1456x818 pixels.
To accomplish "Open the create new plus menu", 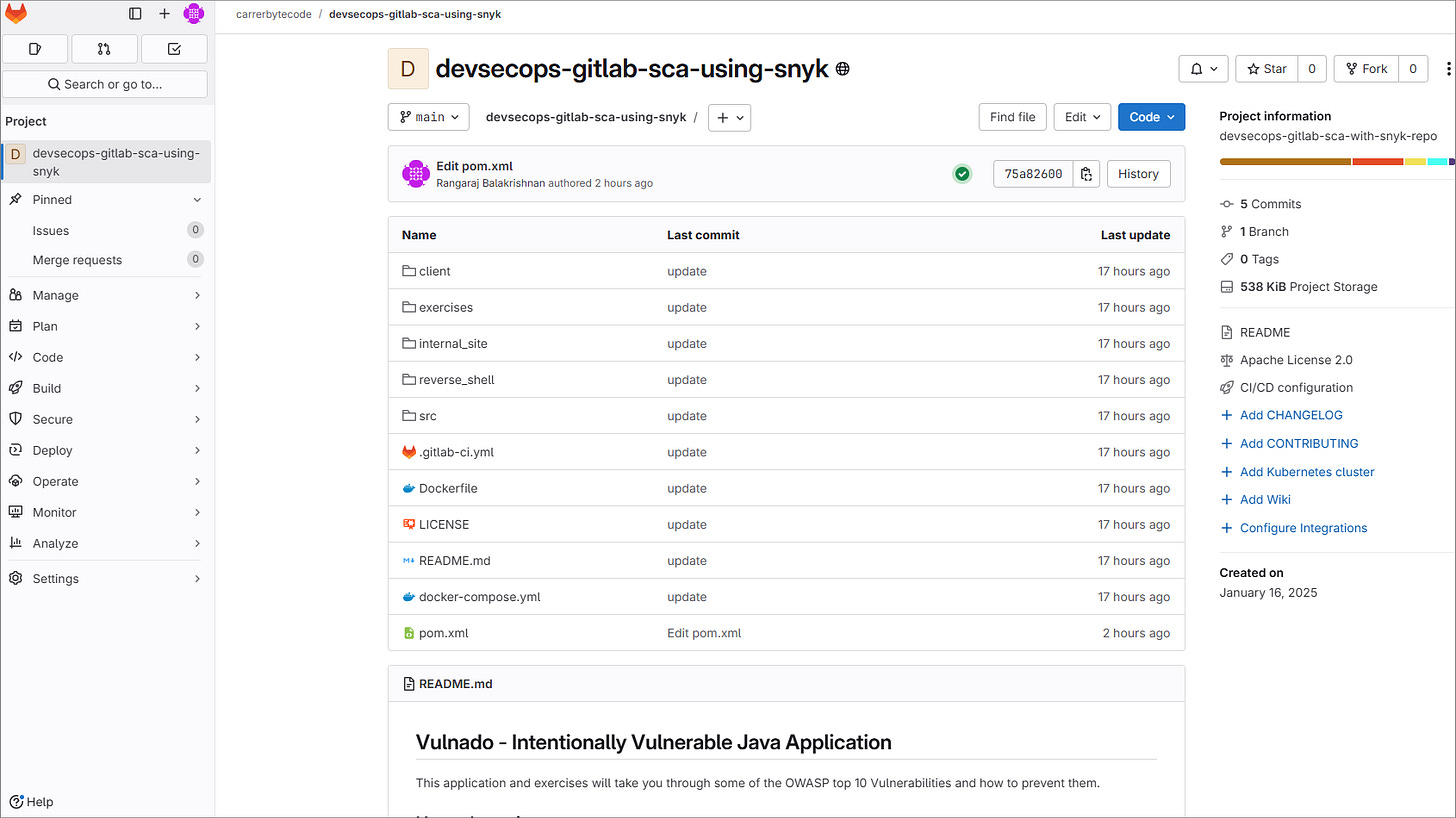I will pos(165,14).
